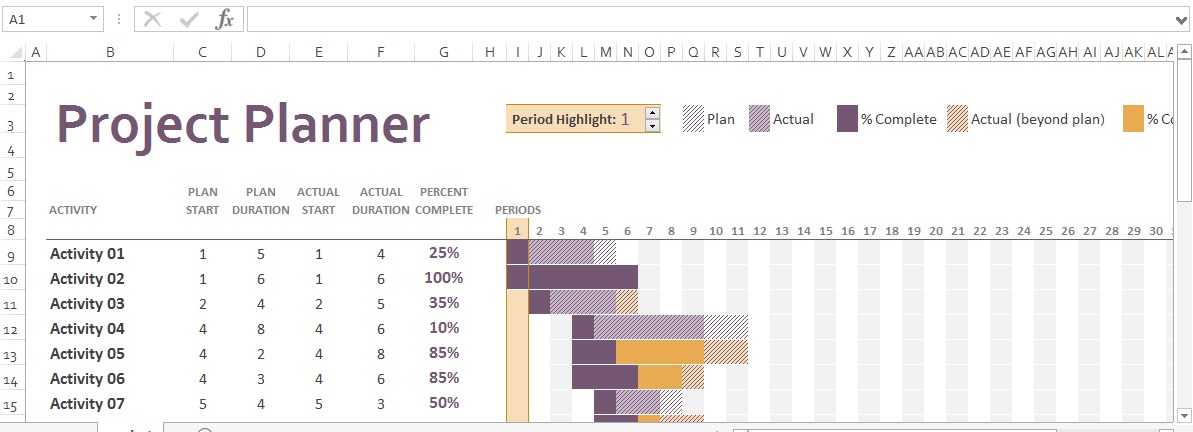Click the 100% complete cell for Activity 02
This screenshot has height=432, width=1193.
[x=444, y=278]
